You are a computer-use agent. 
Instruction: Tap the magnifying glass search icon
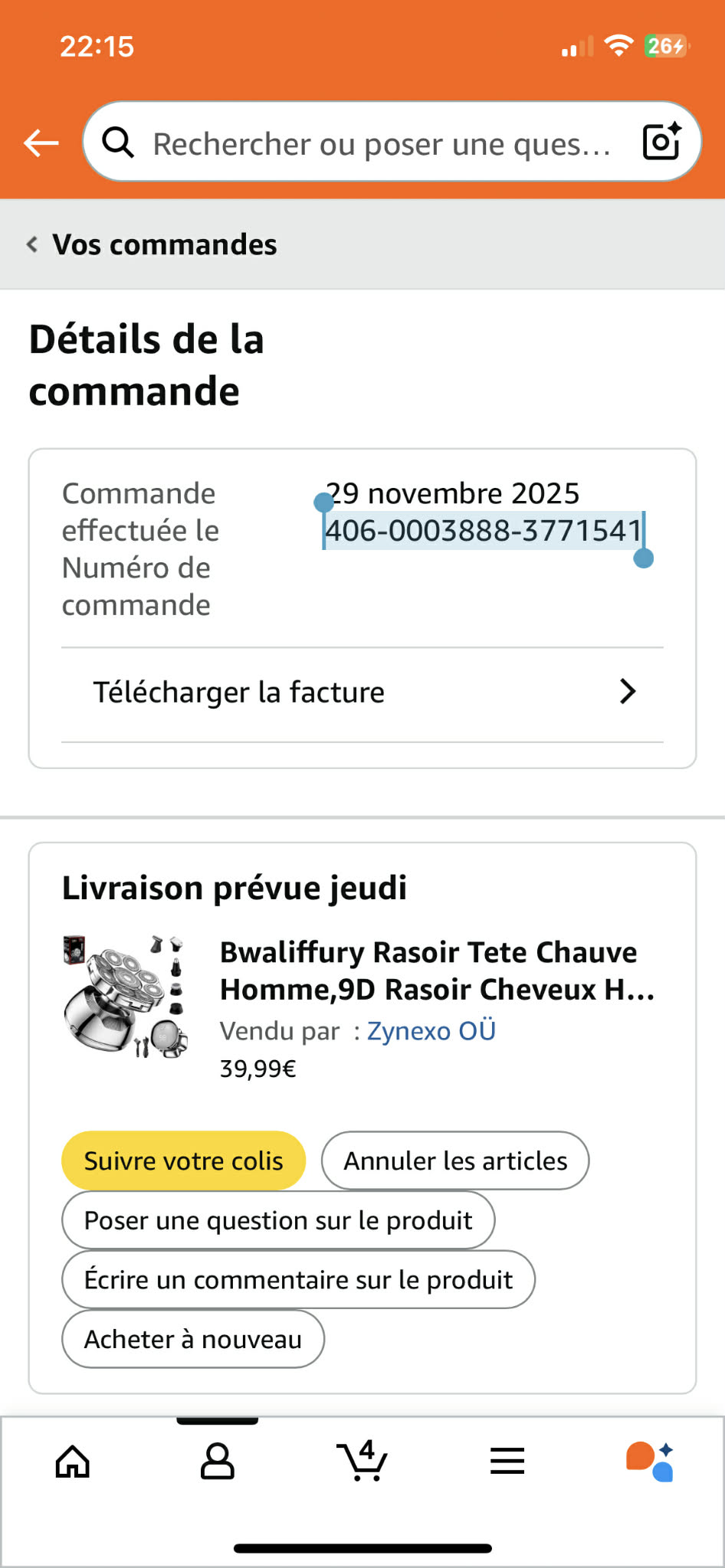pos(118,142)
